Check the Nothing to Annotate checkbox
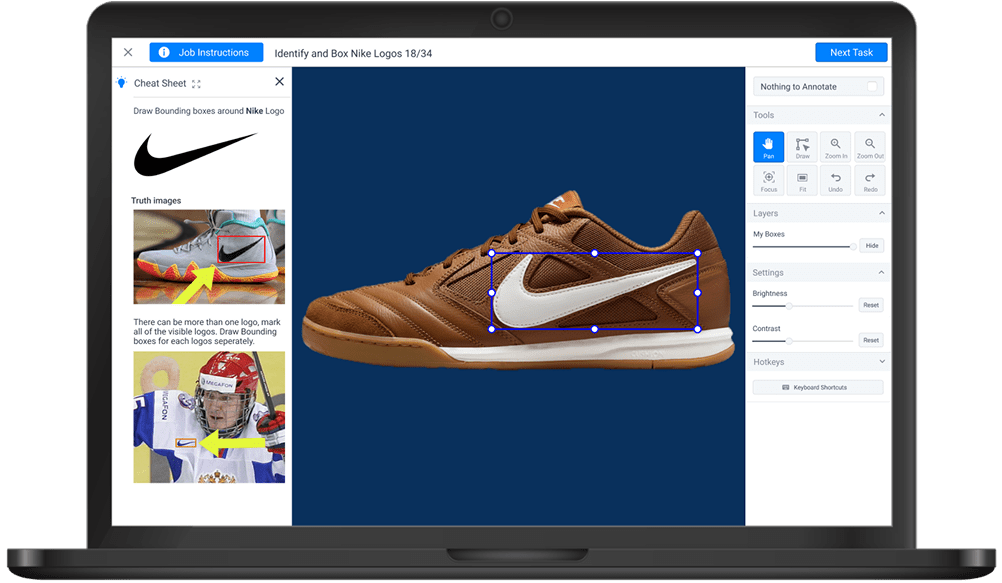The height and width of the screenshot is (583, 1002). coord(873,87)
